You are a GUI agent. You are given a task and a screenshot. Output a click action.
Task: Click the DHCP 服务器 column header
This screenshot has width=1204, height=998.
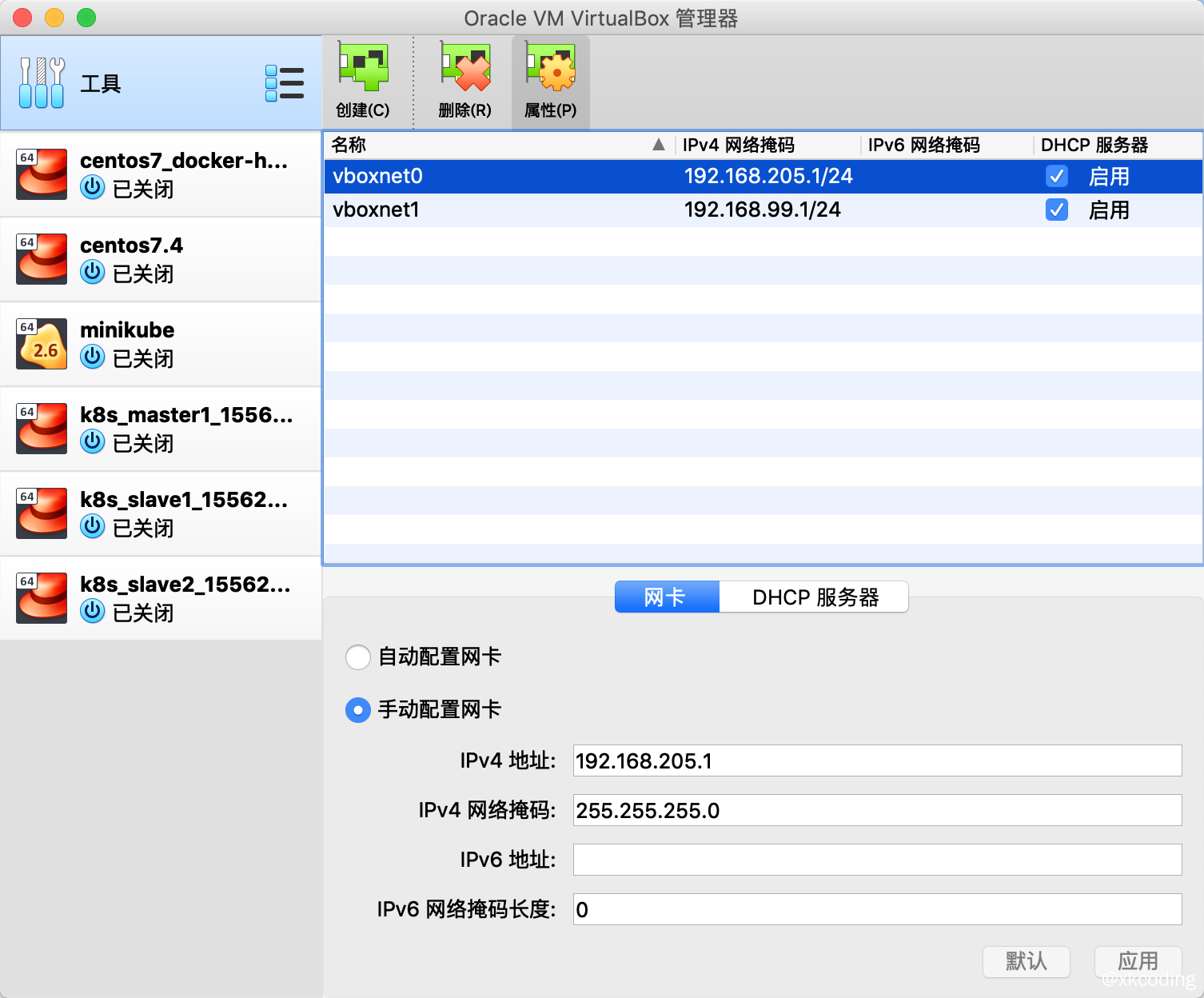[x=1095, y=145]
